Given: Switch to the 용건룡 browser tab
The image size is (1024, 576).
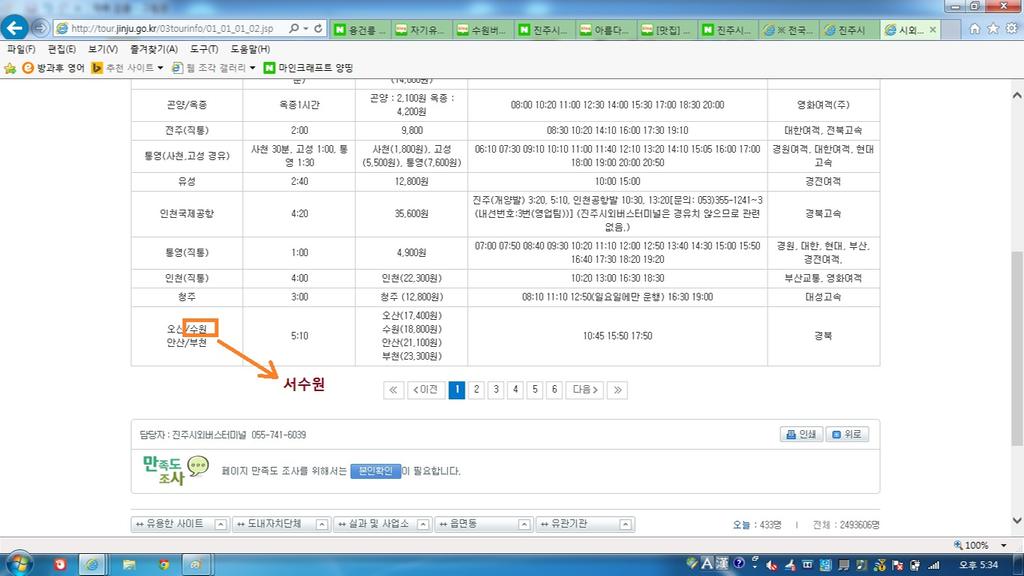Looking at the screenshot, I should (x=360, y=30).
